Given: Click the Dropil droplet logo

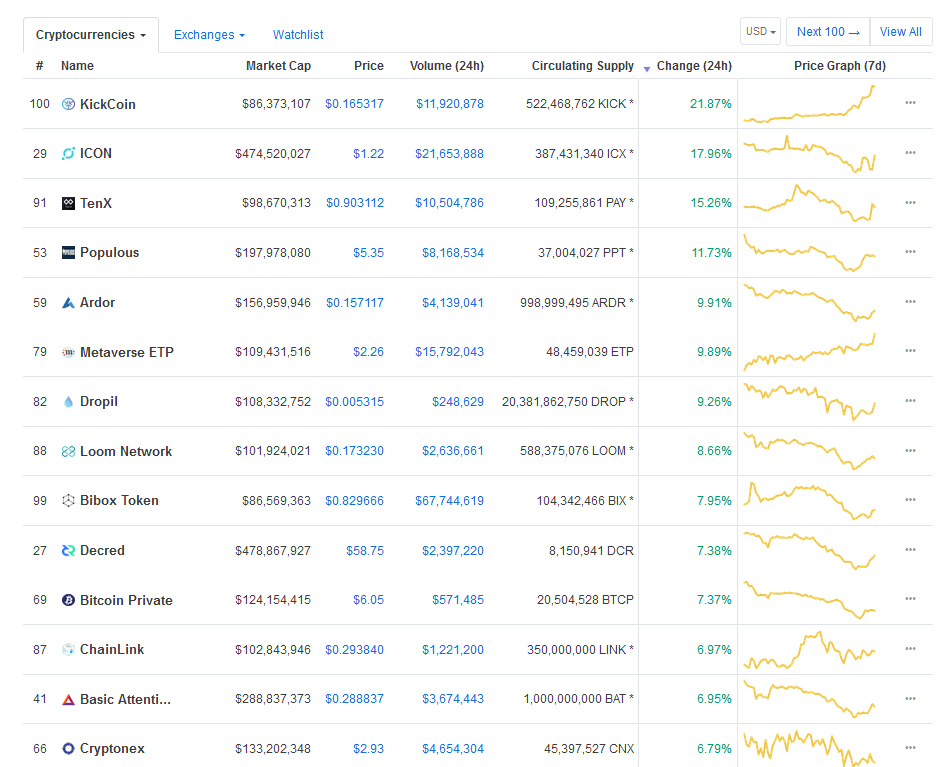Looking at the screenshot, I should pos(68,401).
